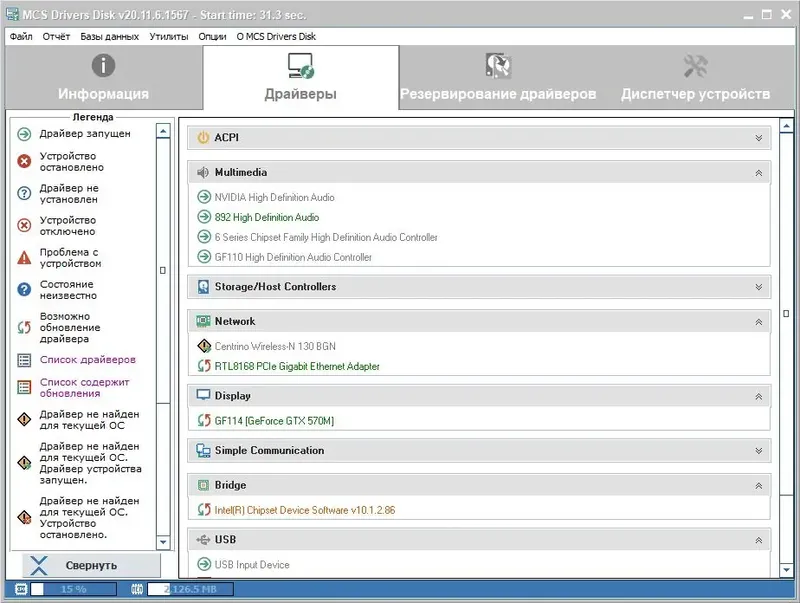Select Intel(R) Chipset Device Software v10.1.2.86
Screen dimensions: 800x603
(x=305, y=510)
